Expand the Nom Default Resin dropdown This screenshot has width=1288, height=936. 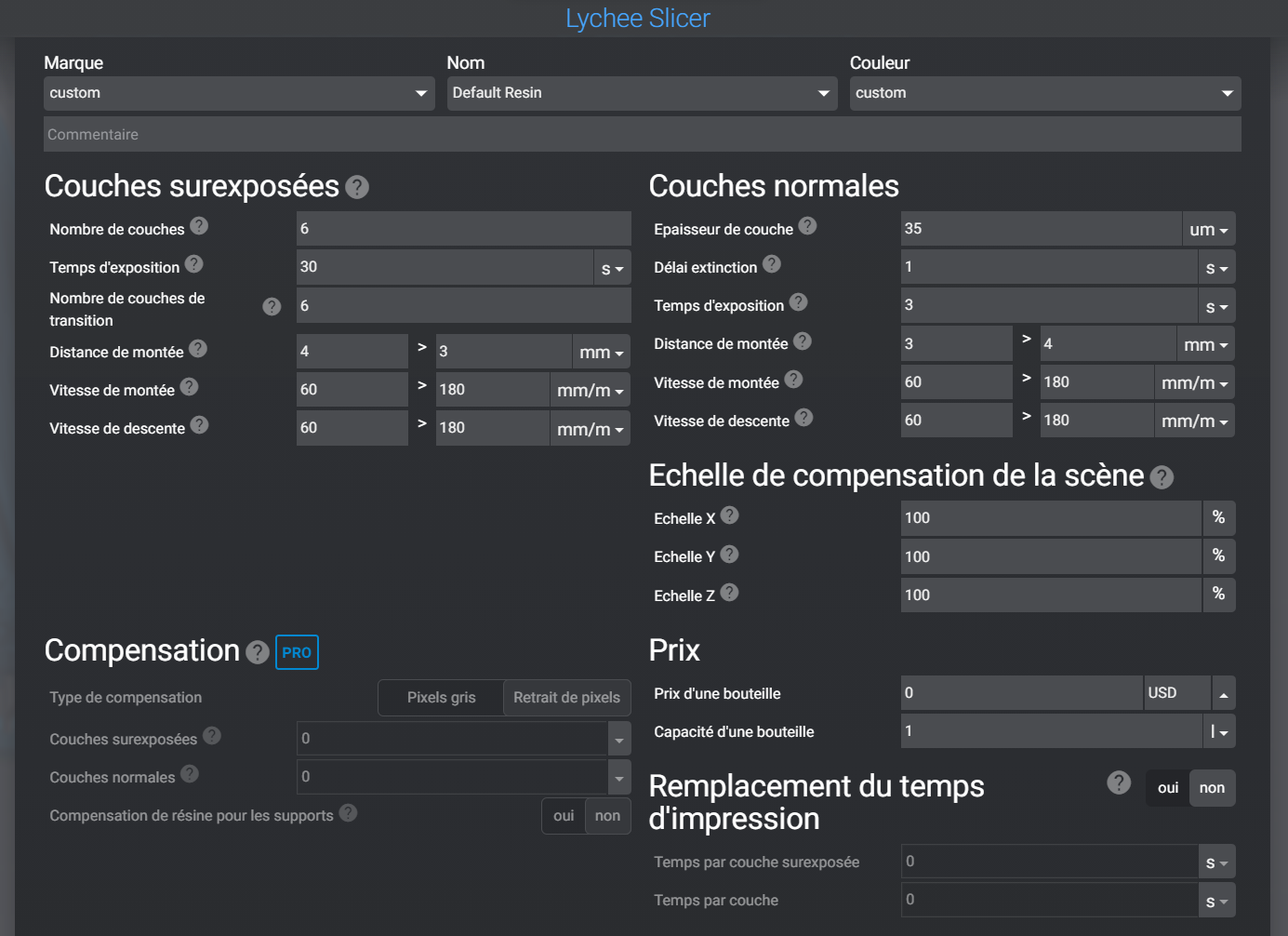(x=641, y=93)
